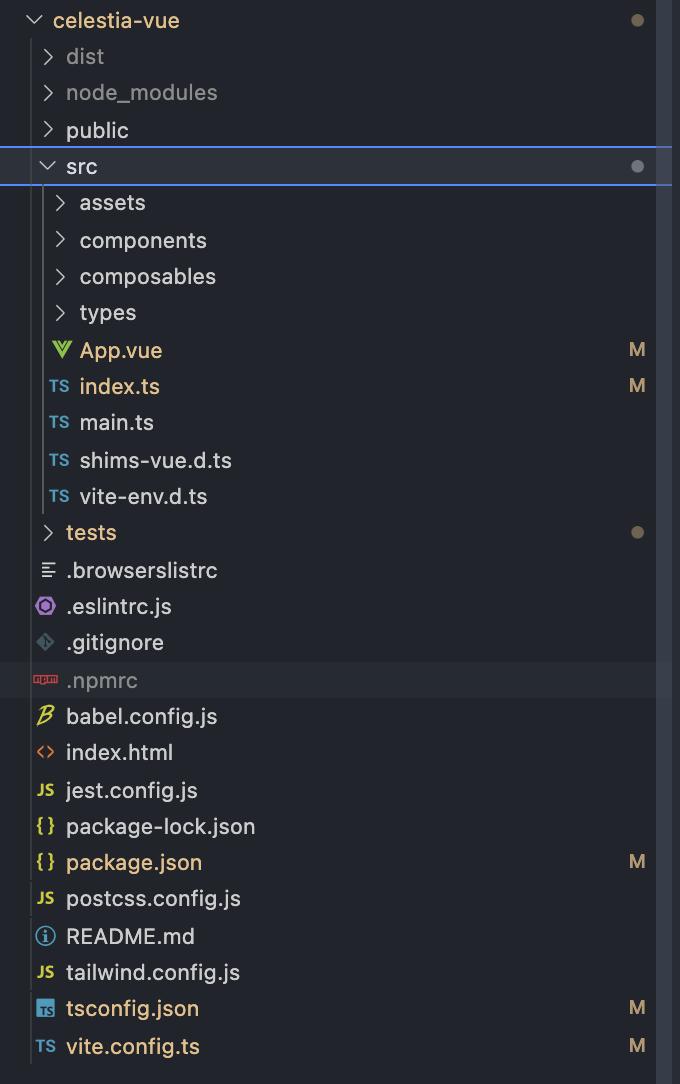The width and height of the screenshot is (680, 1084).
Task: Select the package.json file
Action: [134, 862]
